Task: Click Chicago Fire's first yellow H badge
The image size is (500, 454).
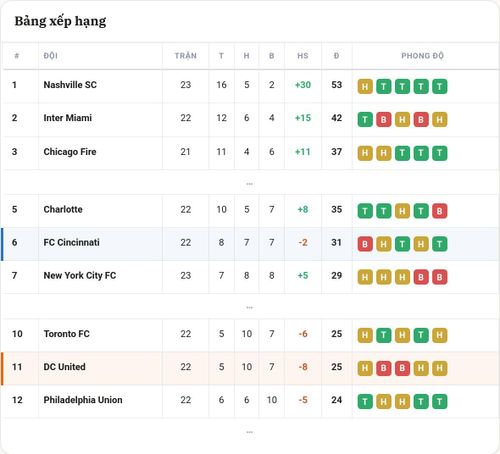Action: [x=365, y=153]
